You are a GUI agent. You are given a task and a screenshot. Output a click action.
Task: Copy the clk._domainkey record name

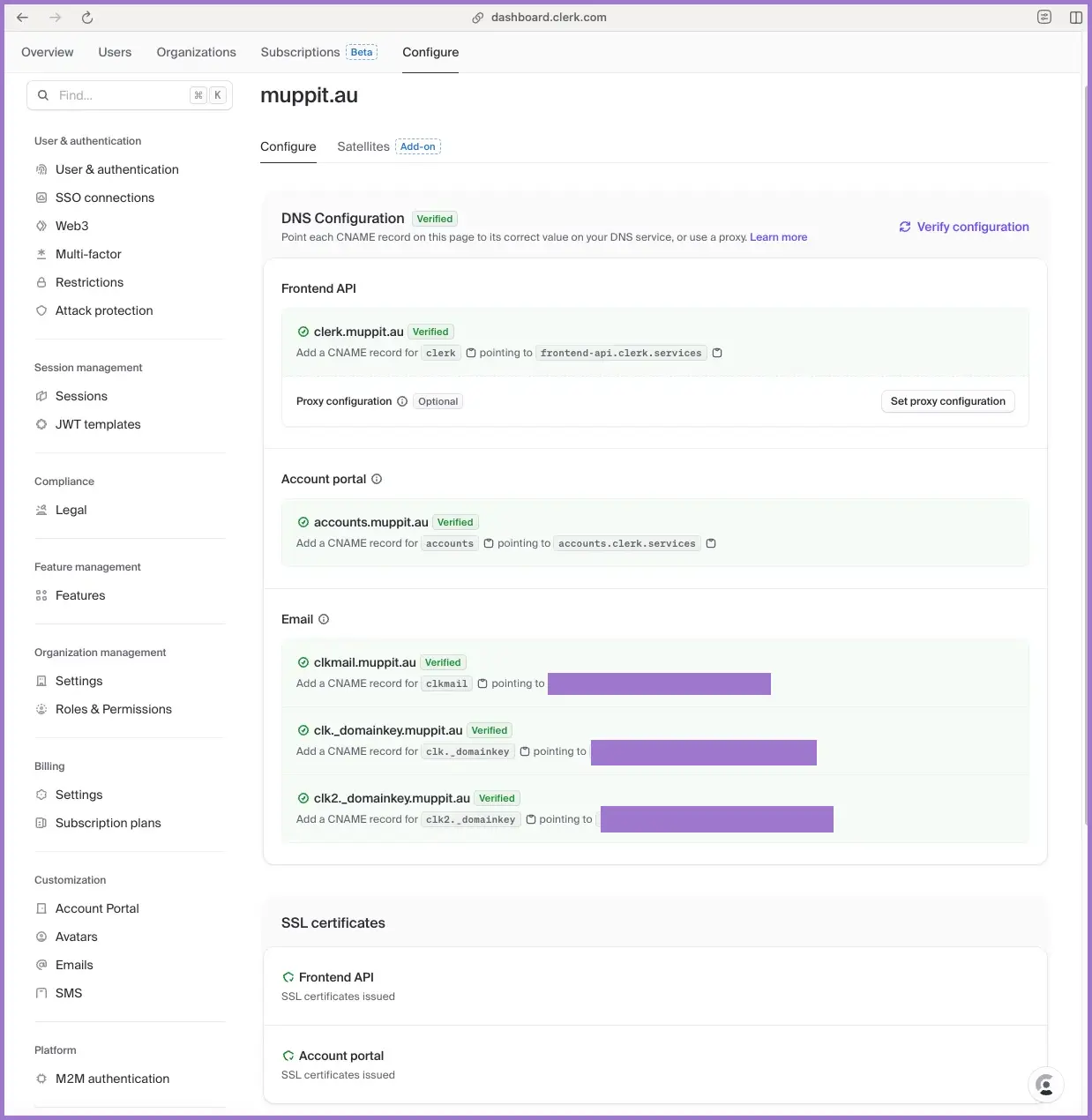tap(525, 751)
